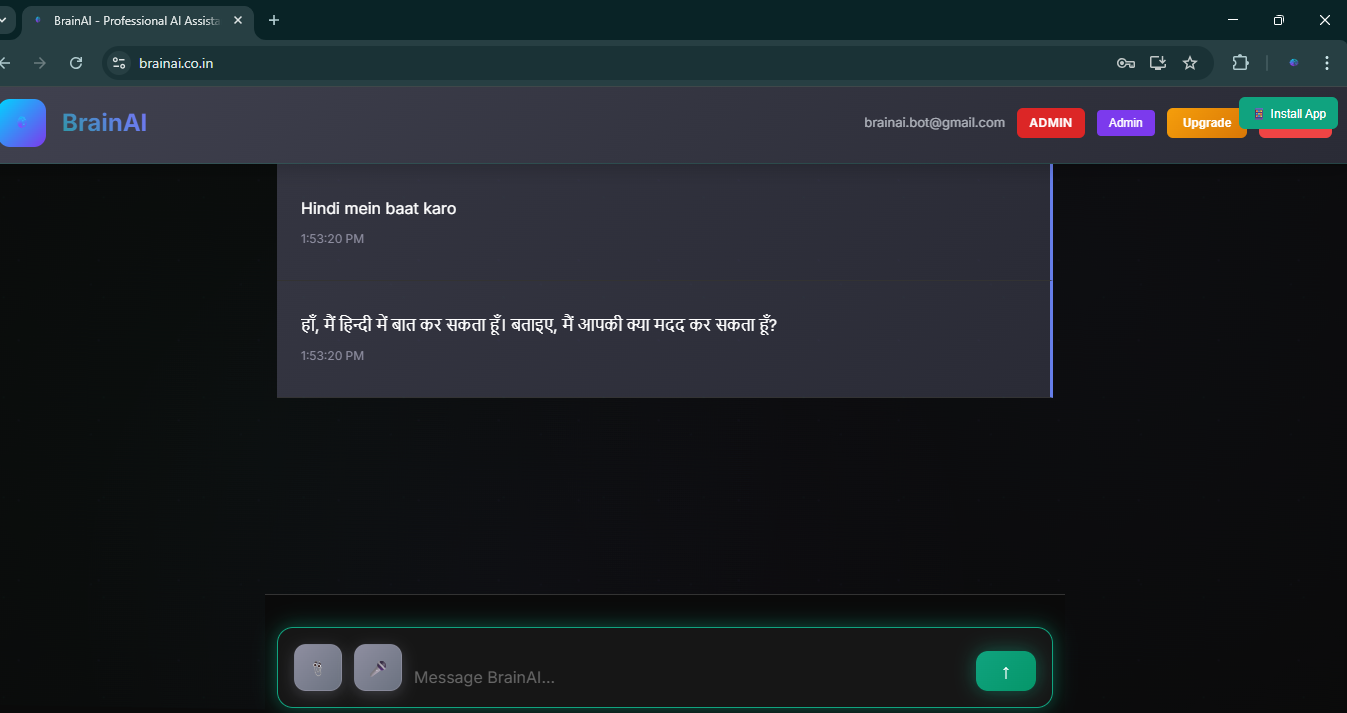The height and width of the screenshot is (713, 1347).
Task: Open the tab search chevron dropdown
Action: [4, 20]
